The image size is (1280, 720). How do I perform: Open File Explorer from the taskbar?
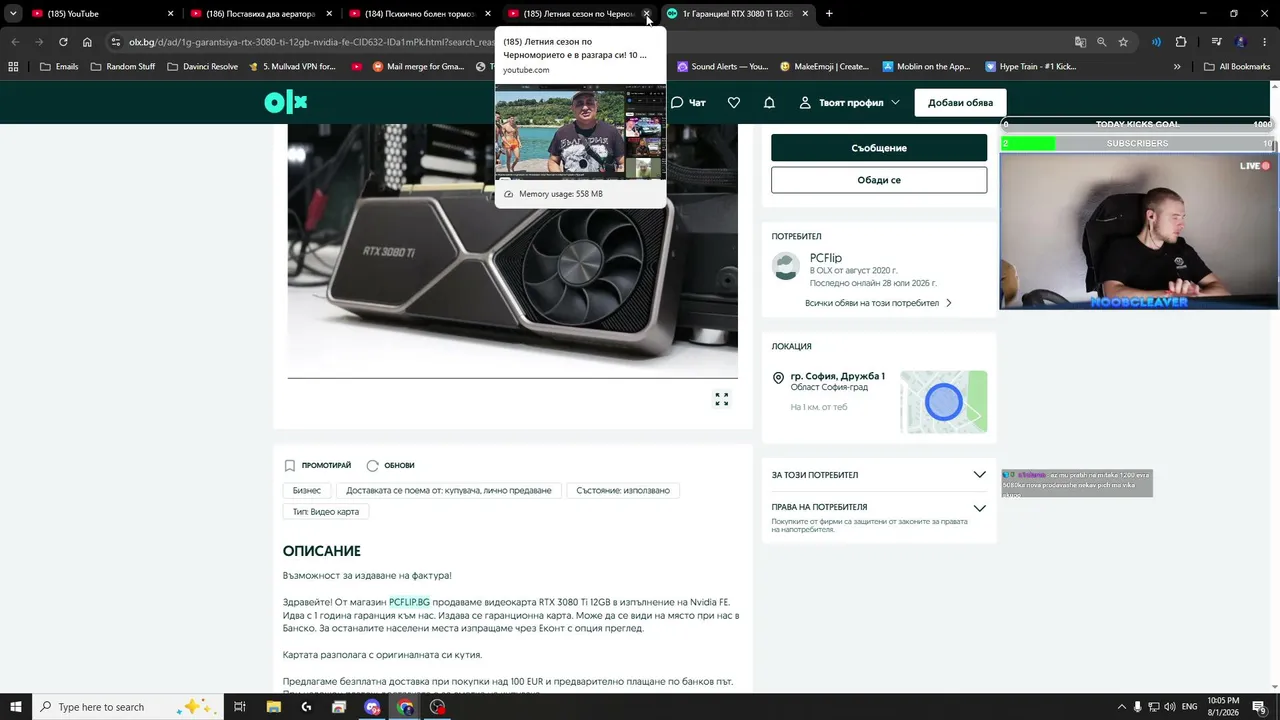pyautogui.click(x=273, y=707)
